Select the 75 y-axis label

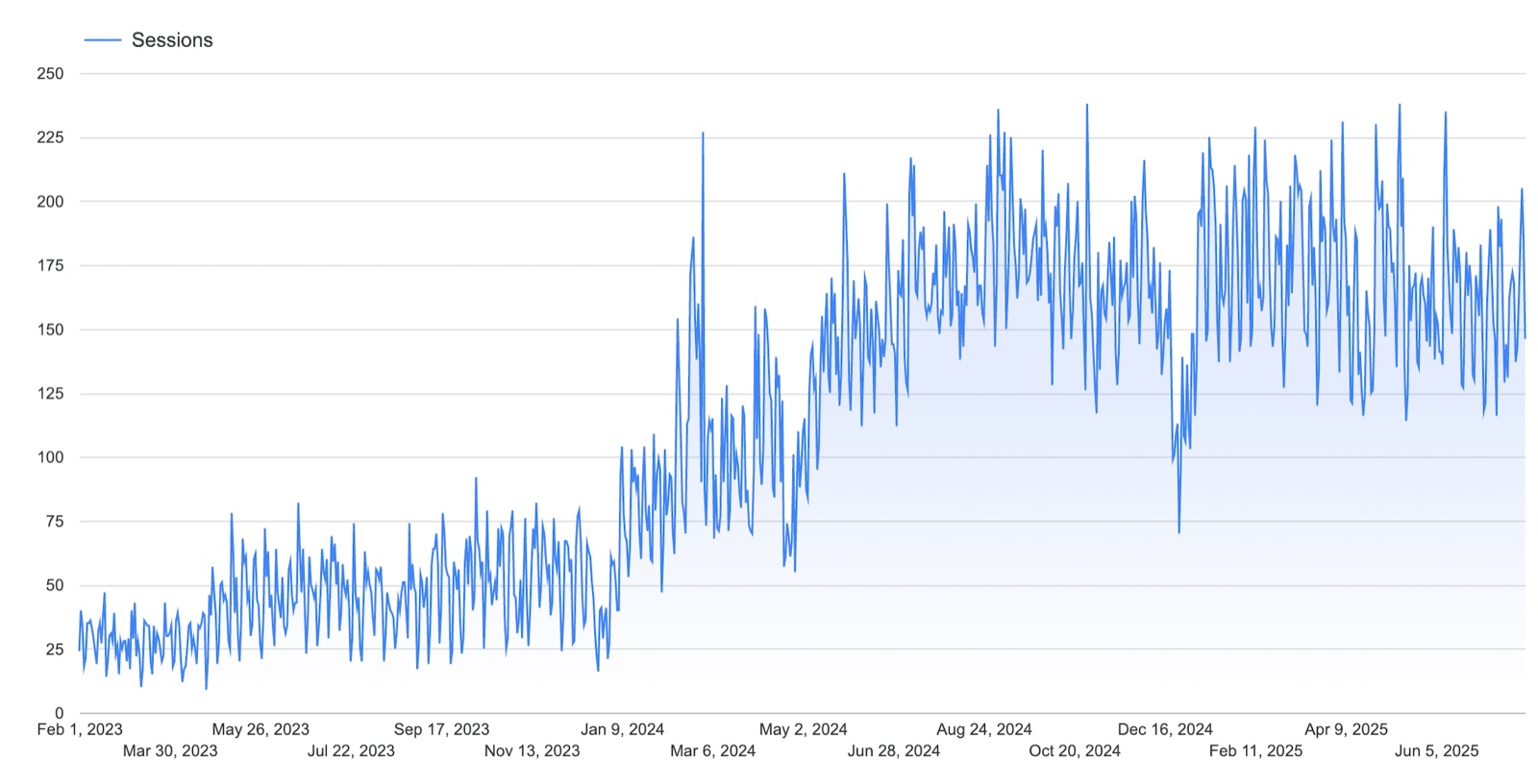pyautogui.click(x=54, y=522)
